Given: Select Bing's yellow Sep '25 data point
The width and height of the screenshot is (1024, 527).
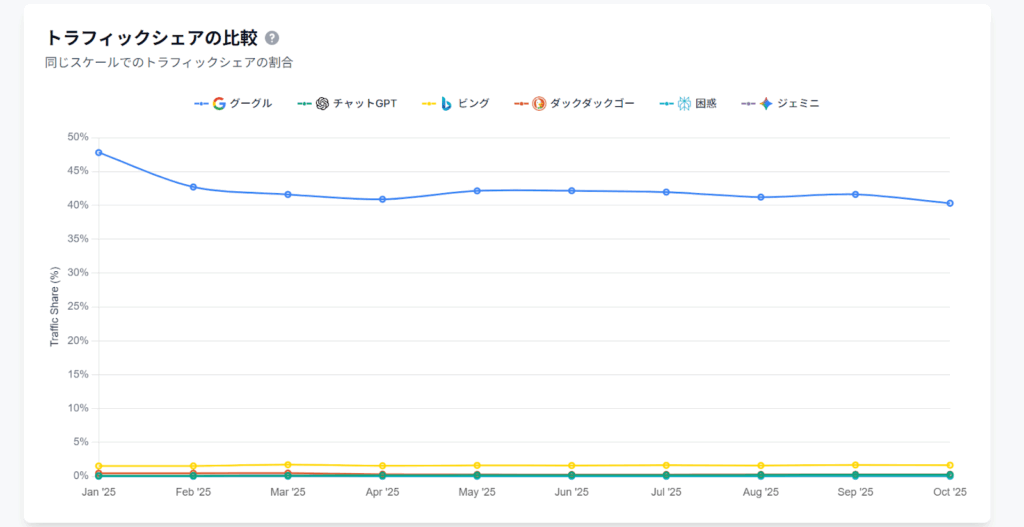Looking at the screenshot, I should [x=856, y=465].
